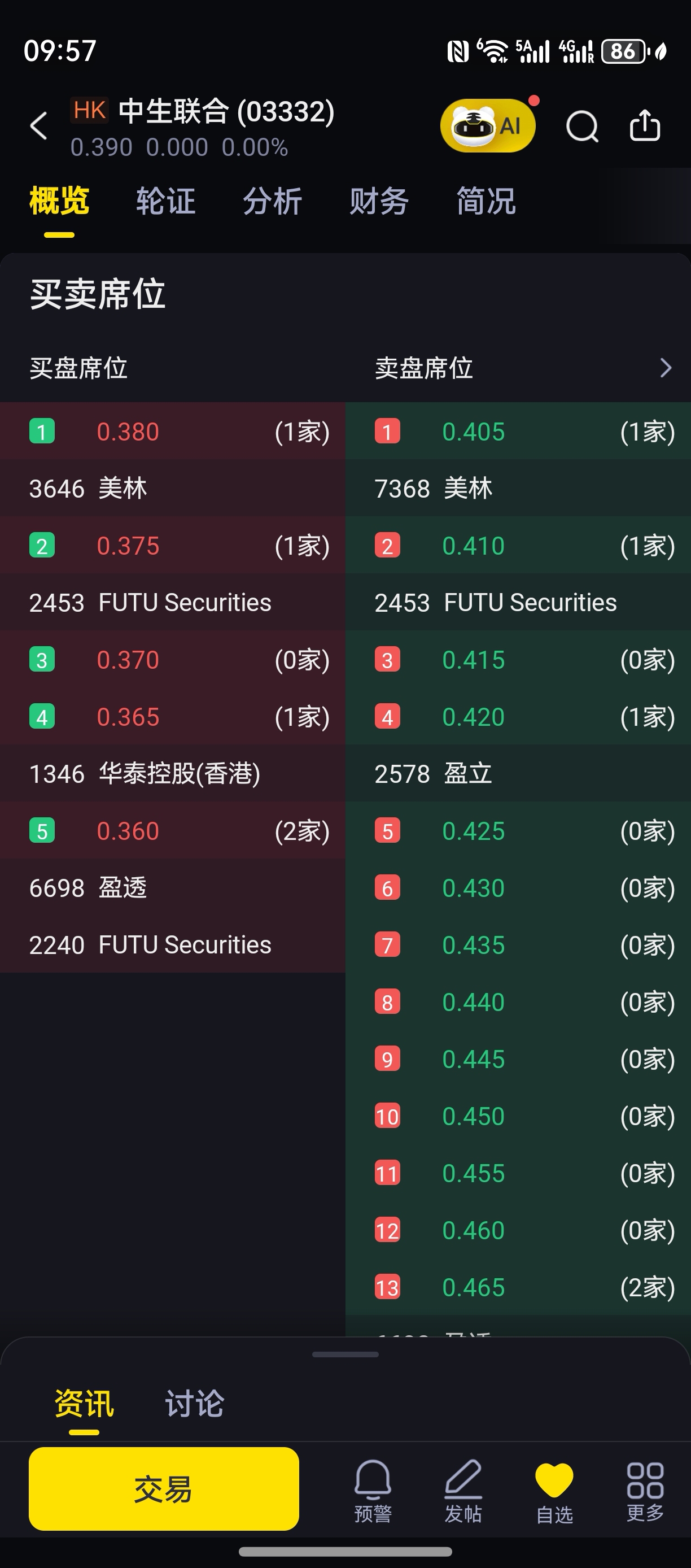
Task: Select sell broker 7368 美林
Action: tap(518, 488)
